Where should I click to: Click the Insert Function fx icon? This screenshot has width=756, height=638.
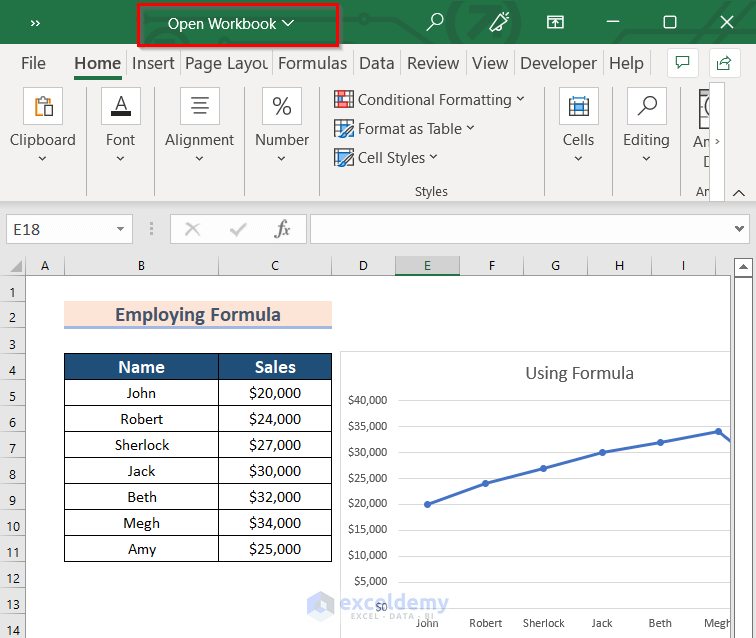[x=283, y=229]
